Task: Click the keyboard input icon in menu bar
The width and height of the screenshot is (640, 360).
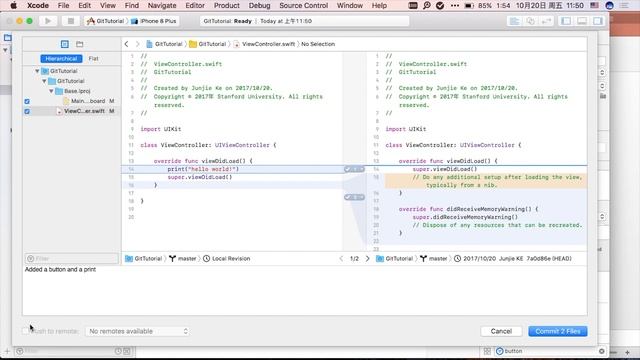Action: [x=413, y=5]
